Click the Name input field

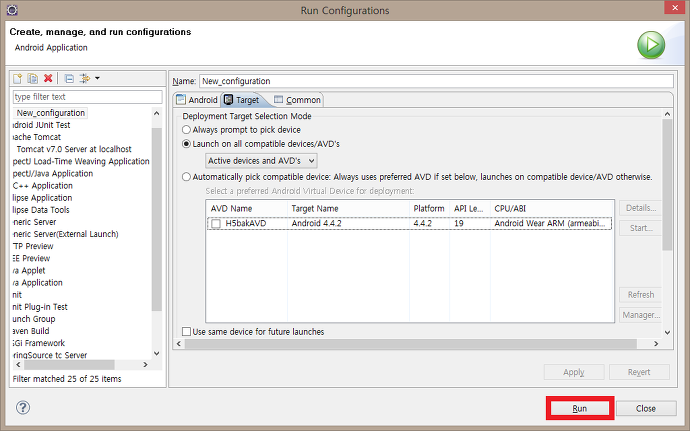point(436,81)
